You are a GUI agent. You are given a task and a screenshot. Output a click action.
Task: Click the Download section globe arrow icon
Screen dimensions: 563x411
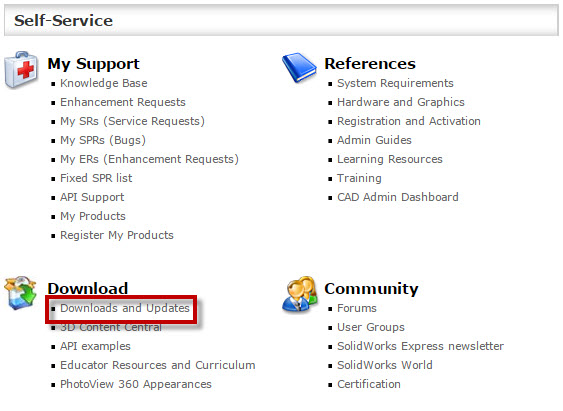20,293
